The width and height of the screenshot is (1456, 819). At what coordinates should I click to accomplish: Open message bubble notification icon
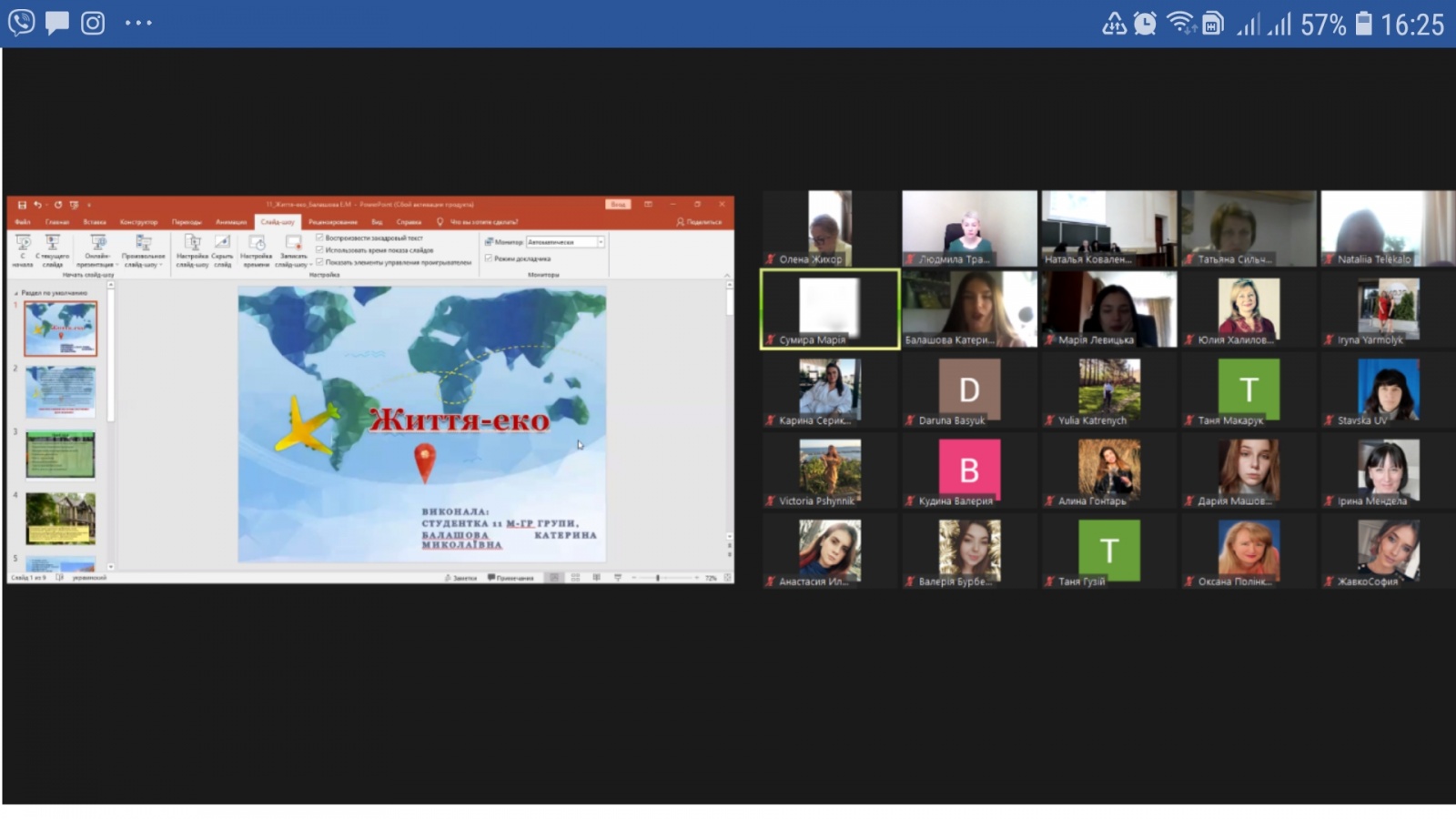[57, 22]
